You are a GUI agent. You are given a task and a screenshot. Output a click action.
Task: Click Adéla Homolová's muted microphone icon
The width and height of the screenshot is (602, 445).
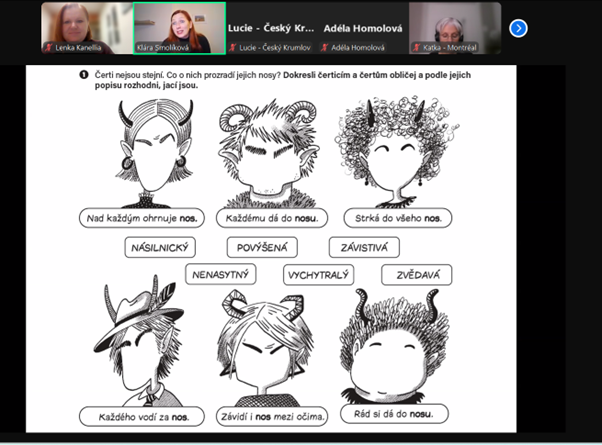326,46
